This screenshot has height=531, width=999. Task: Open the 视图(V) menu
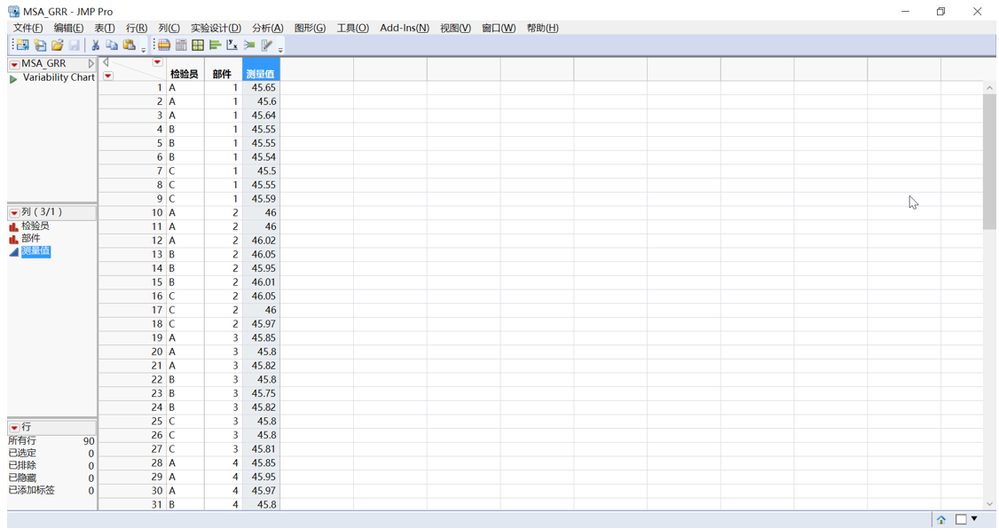pos(455,28)
